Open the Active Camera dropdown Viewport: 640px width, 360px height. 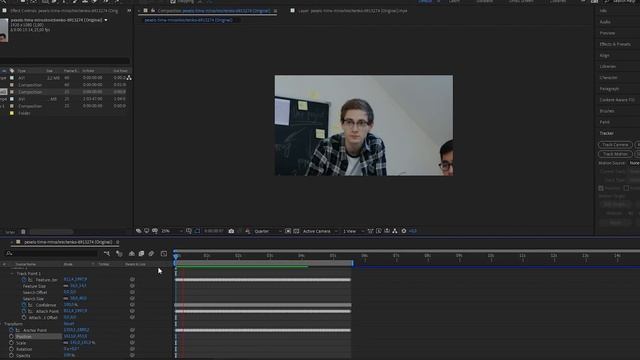(320, 231)
